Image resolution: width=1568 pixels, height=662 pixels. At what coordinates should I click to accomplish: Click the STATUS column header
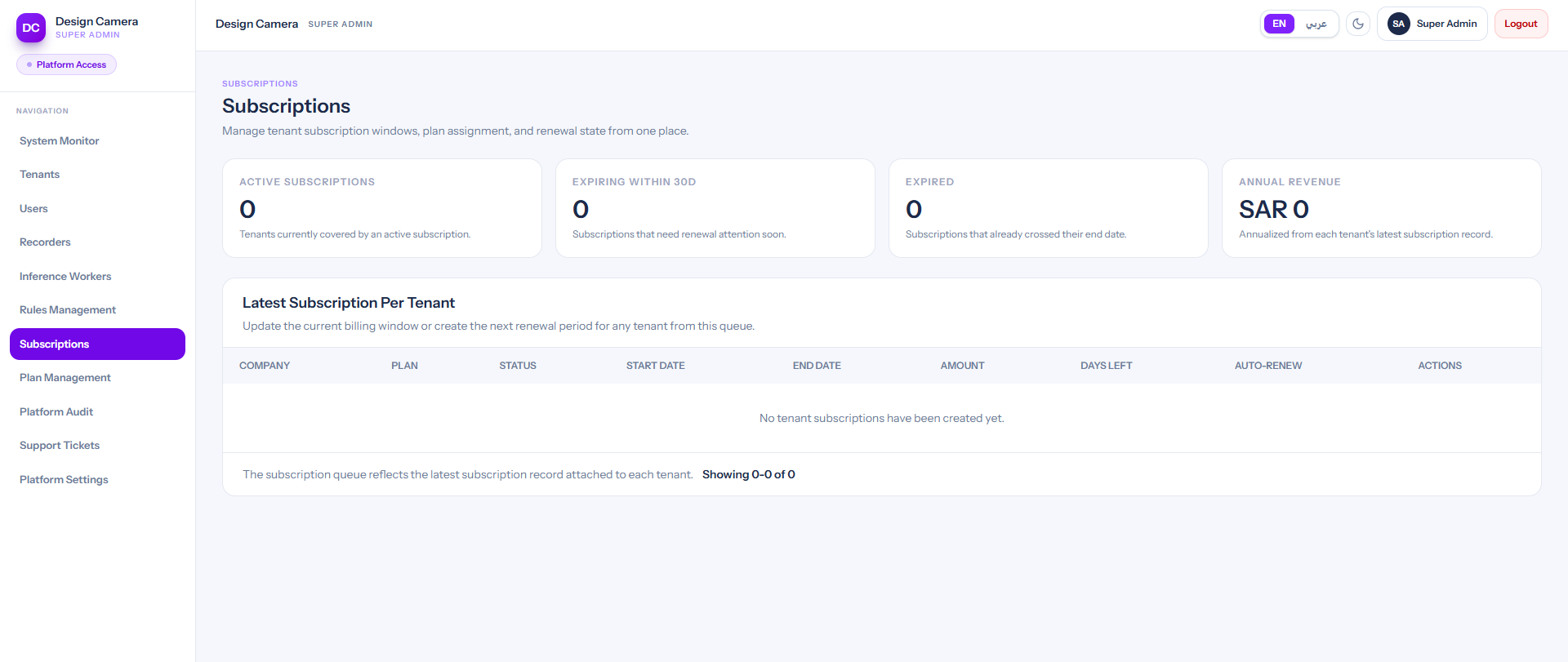518,366
